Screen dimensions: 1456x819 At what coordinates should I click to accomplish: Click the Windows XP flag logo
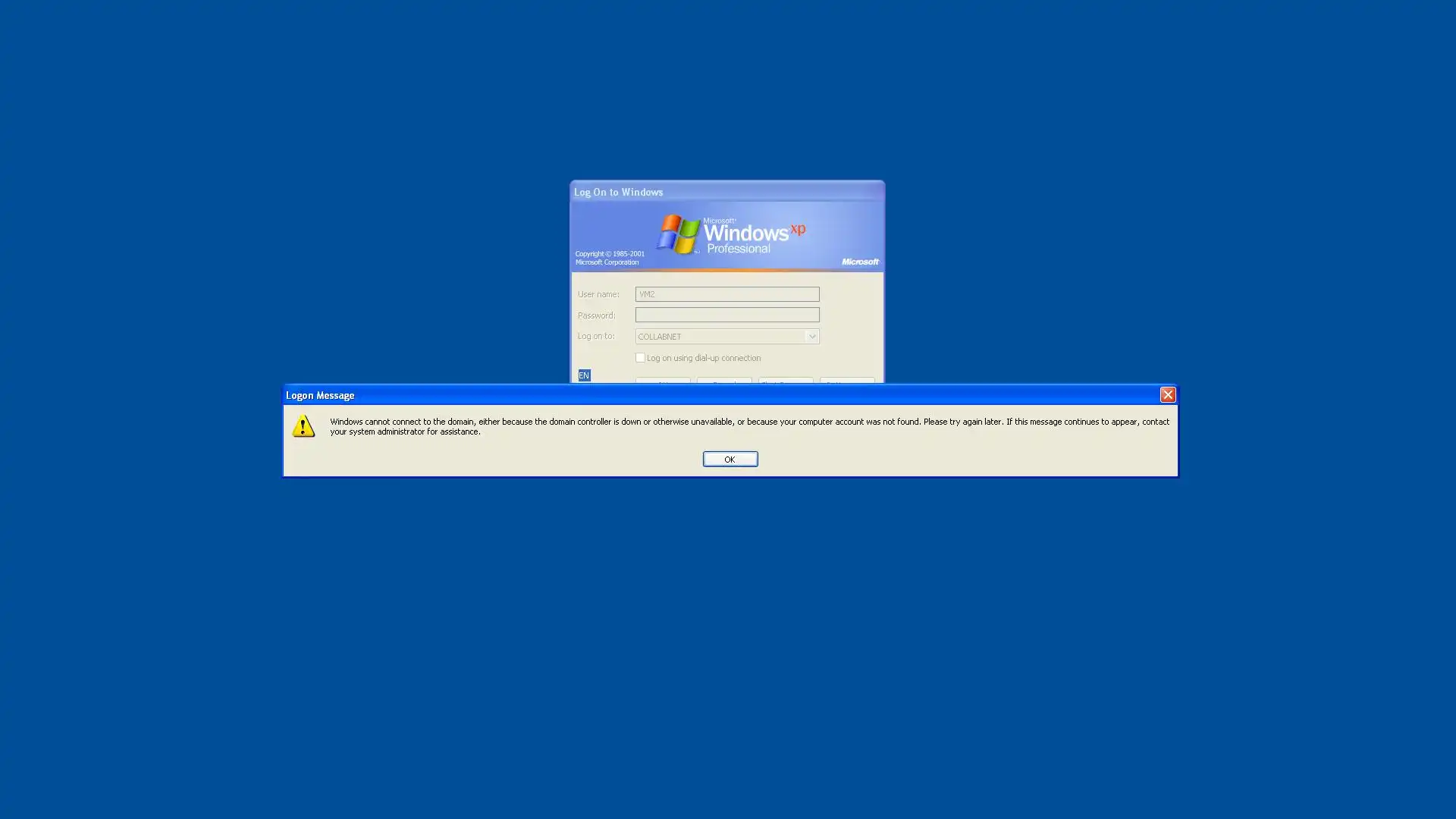pyautogui.click(x=677, y=234)
